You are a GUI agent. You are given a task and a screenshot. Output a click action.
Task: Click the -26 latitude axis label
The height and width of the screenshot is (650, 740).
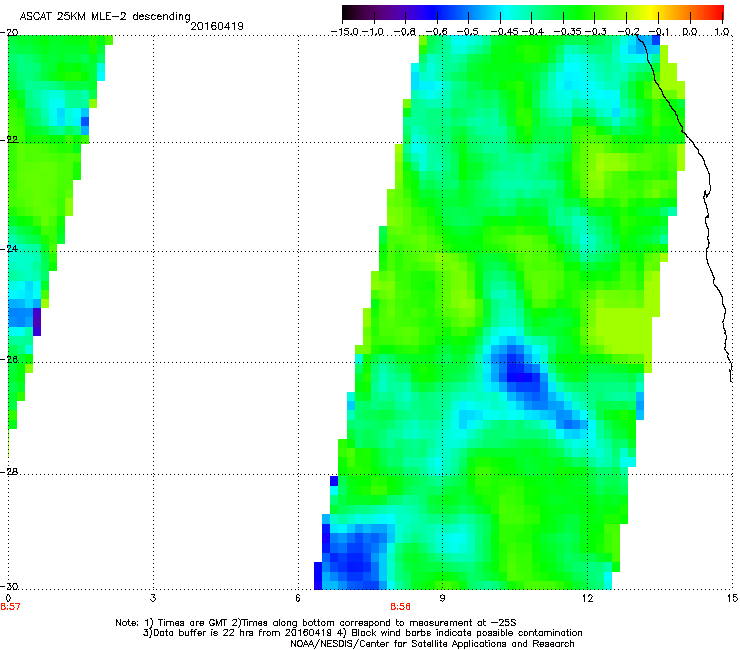coord(9,359)
